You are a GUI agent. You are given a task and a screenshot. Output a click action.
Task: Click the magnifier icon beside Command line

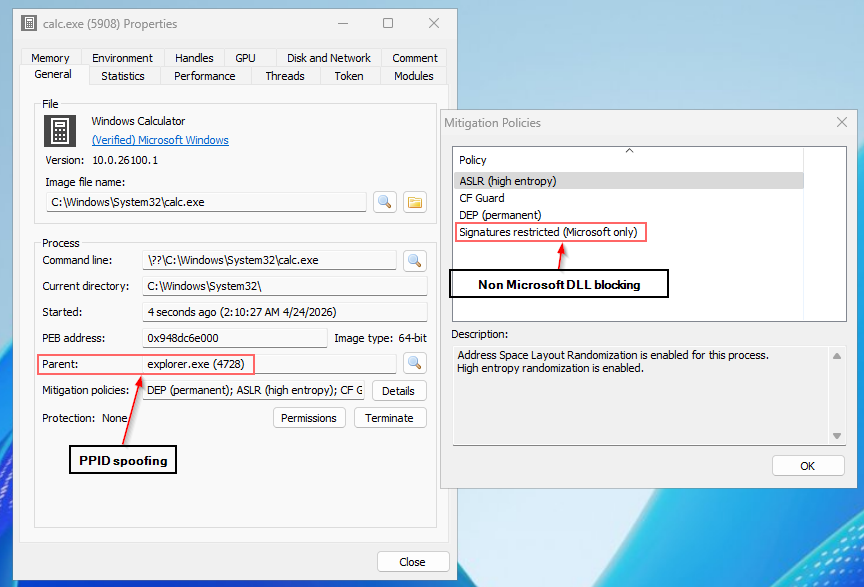click(414, 260)
